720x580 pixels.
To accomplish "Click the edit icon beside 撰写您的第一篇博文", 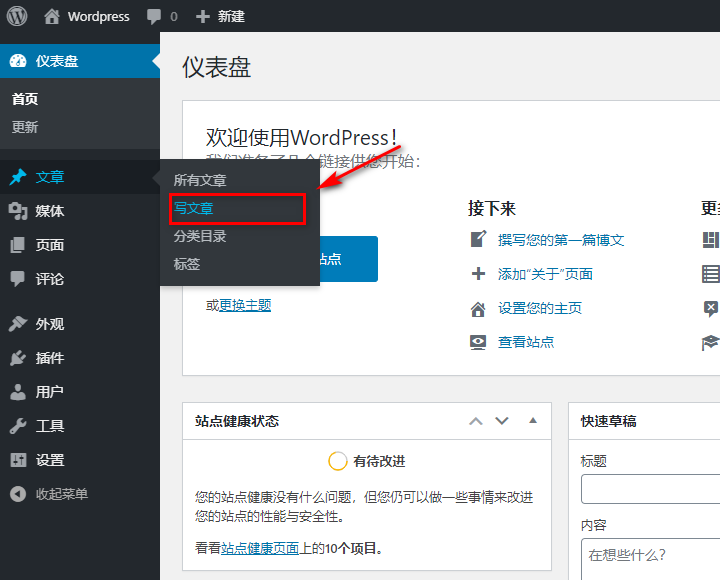I will click(x=478, y=239).
